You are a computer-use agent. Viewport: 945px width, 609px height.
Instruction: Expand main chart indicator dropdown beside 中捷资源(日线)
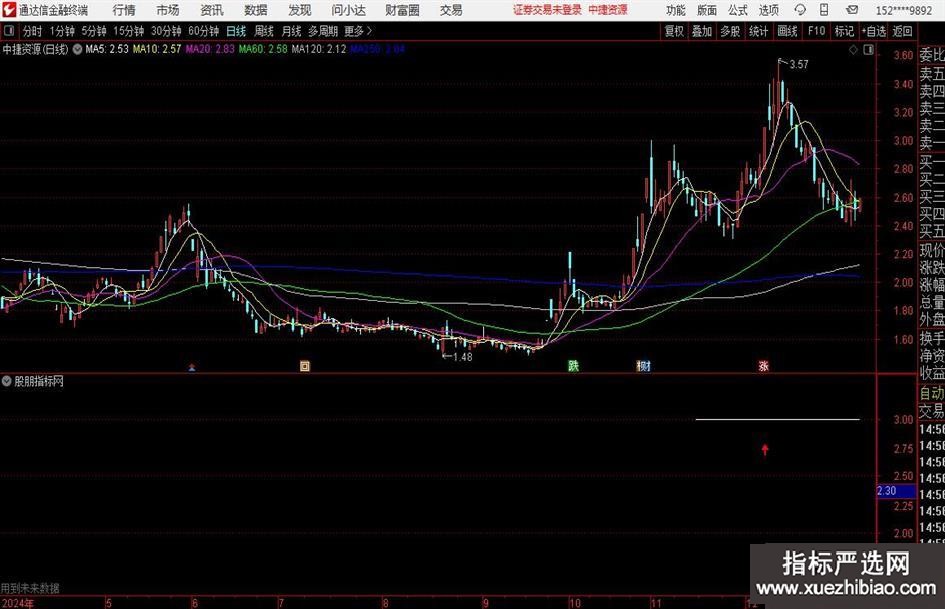tap(77, 49)
